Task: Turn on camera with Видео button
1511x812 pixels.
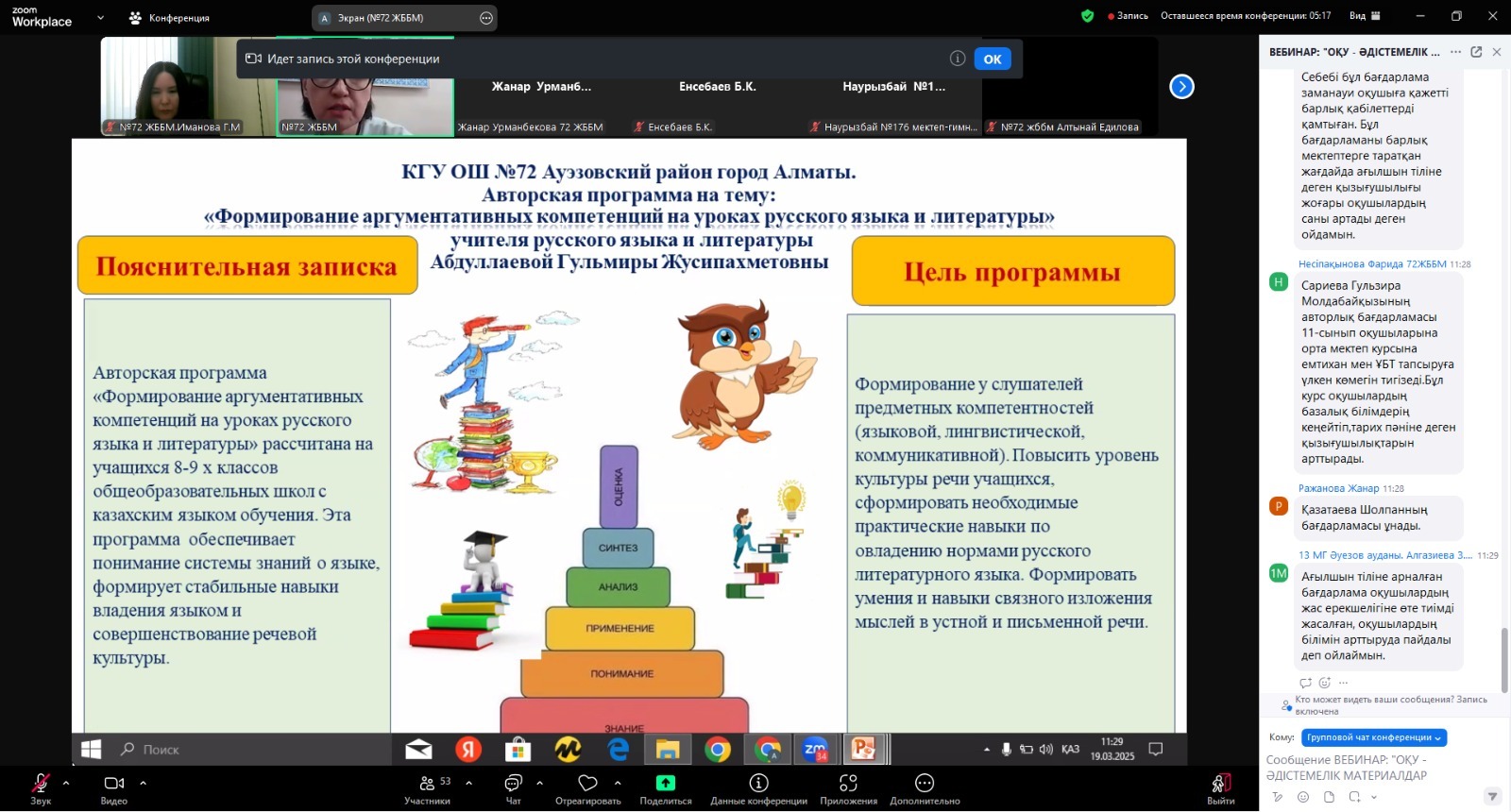Action: click(x=114, y=784)
